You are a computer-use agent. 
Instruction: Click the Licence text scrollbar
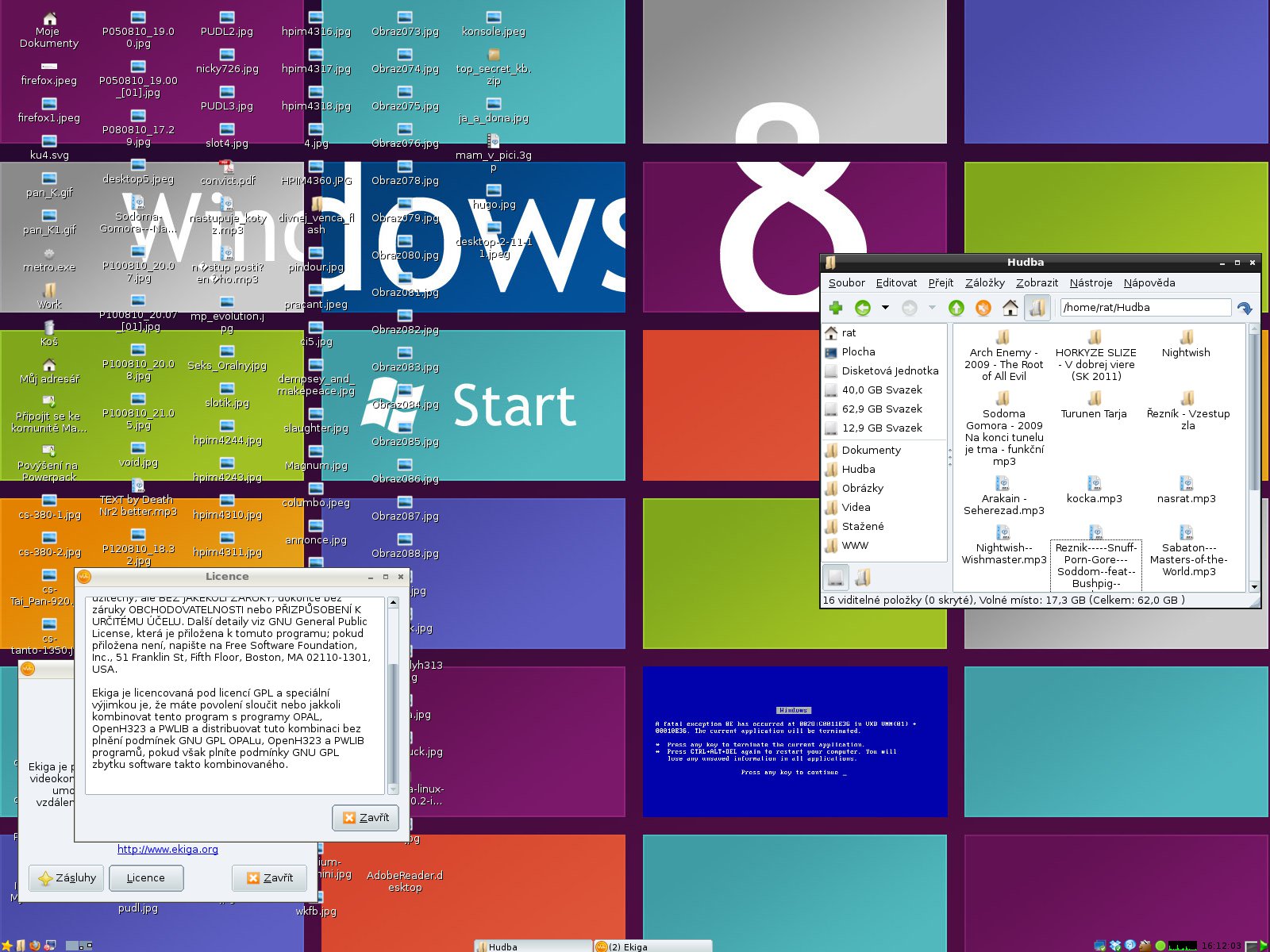pos(393,722)
